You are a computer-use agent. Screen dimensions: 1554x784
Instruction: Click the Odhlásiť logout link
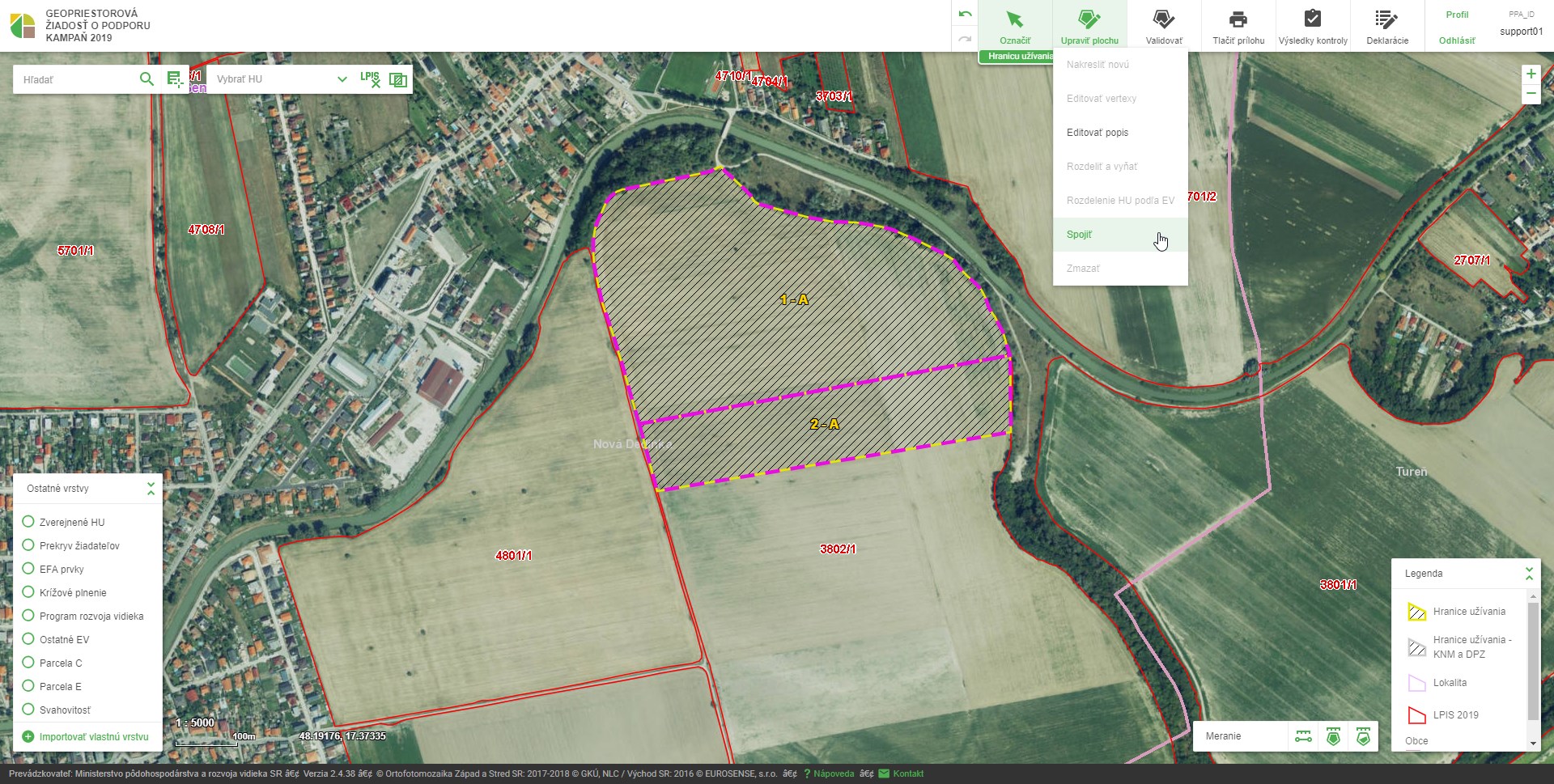coord(1457,40)
